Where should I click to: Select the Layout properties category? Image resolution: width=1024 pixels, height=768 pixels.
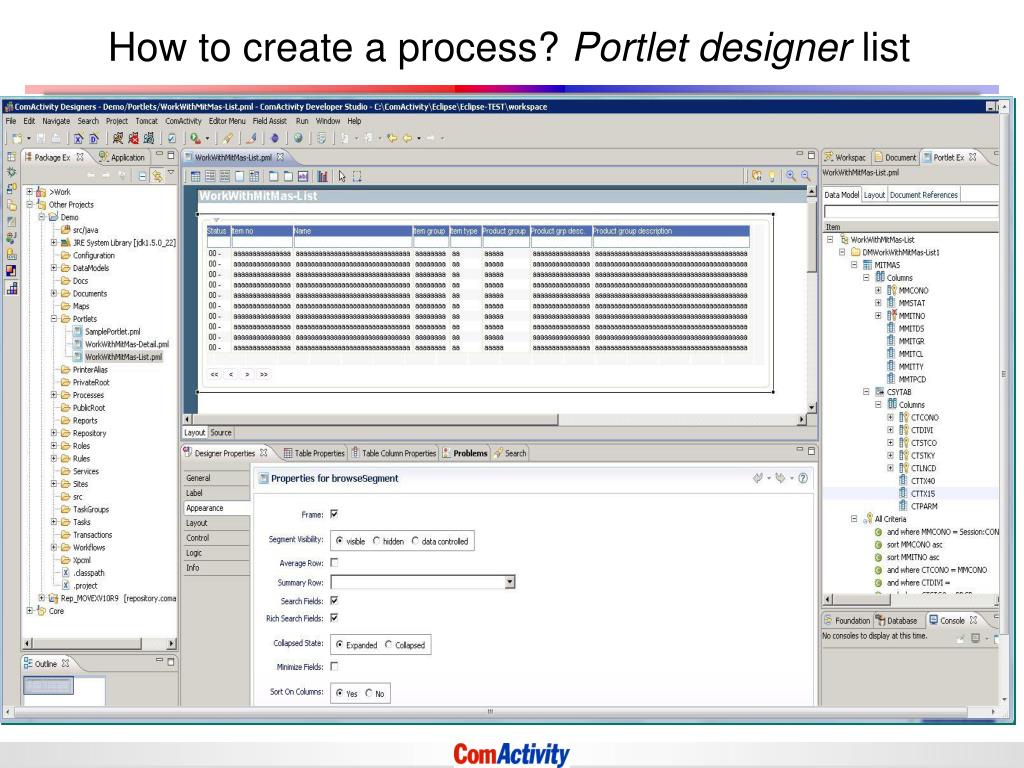tap(197, 523)
